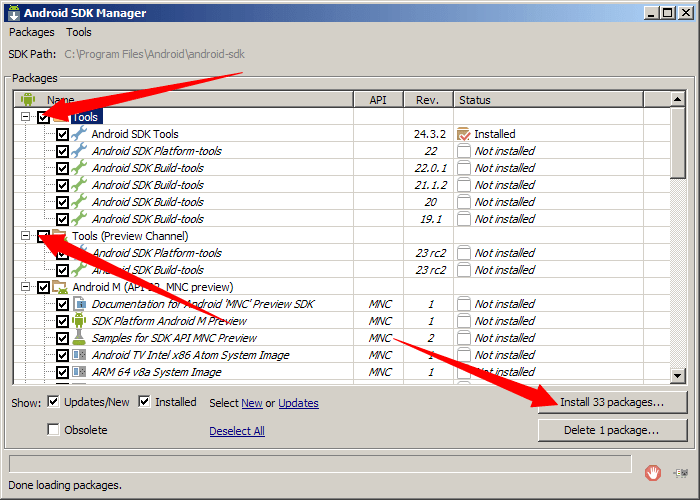Click the system image icon for ARM 64 v8a
This screenshot has height=500, width=700.
[x=79, y=372]
